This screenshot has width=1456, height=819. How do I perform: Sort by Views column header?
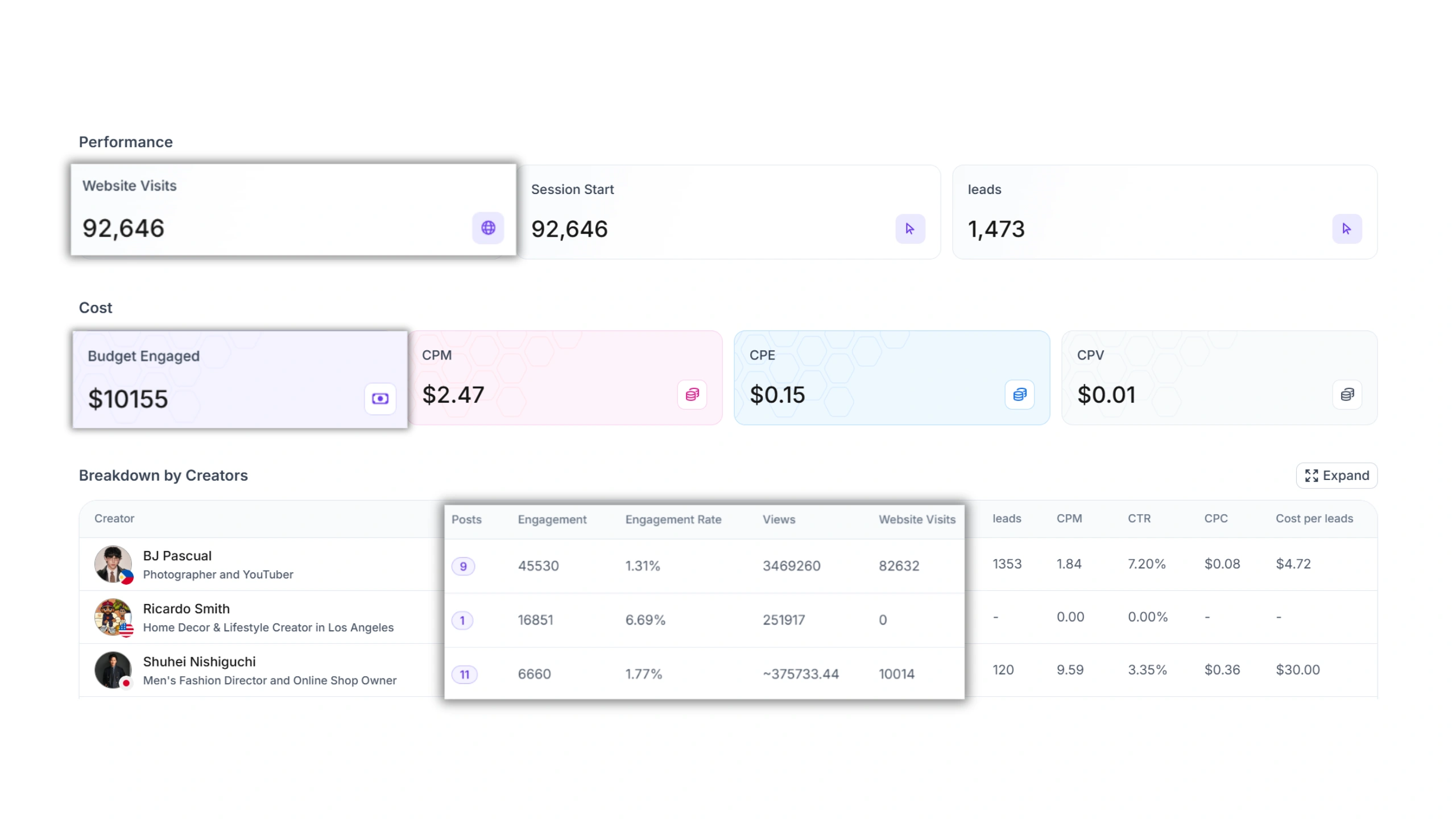coord(779,519)
